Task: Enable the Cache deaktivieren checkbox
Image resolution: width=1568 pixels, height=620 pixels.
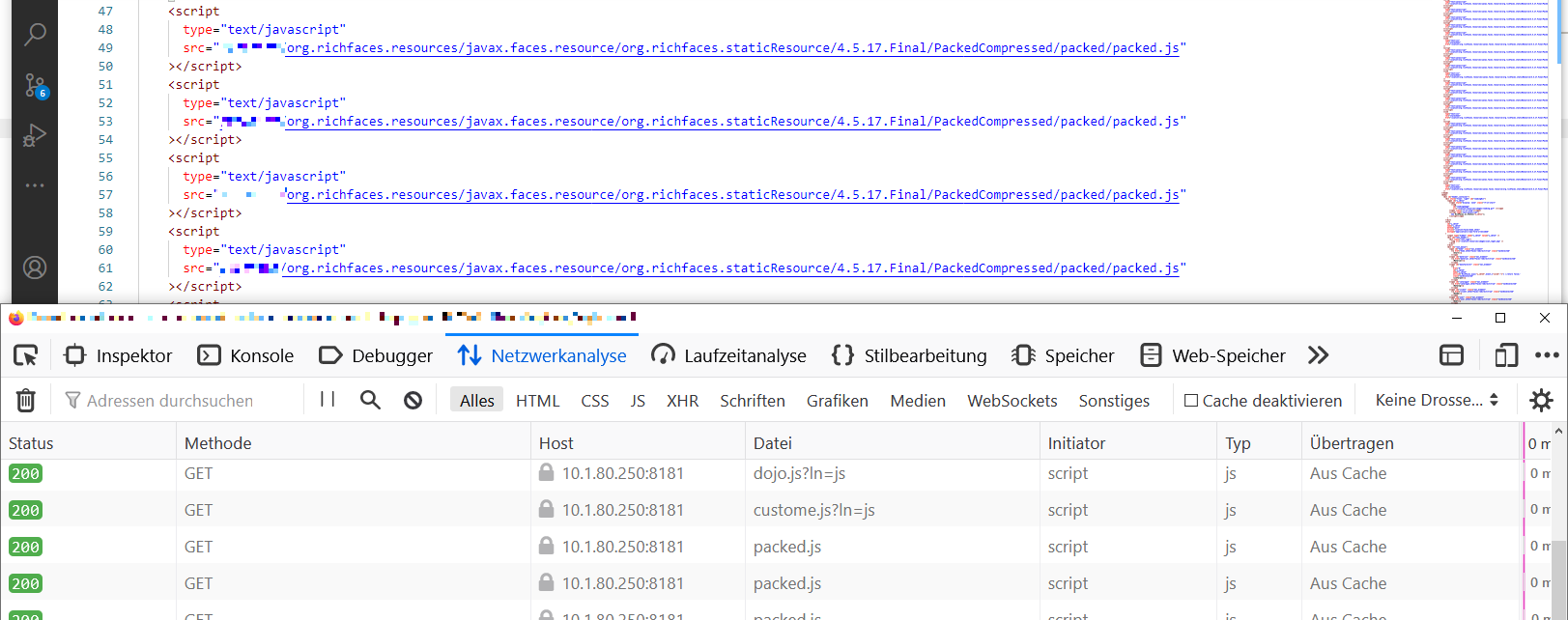Action: (1191, 401)
